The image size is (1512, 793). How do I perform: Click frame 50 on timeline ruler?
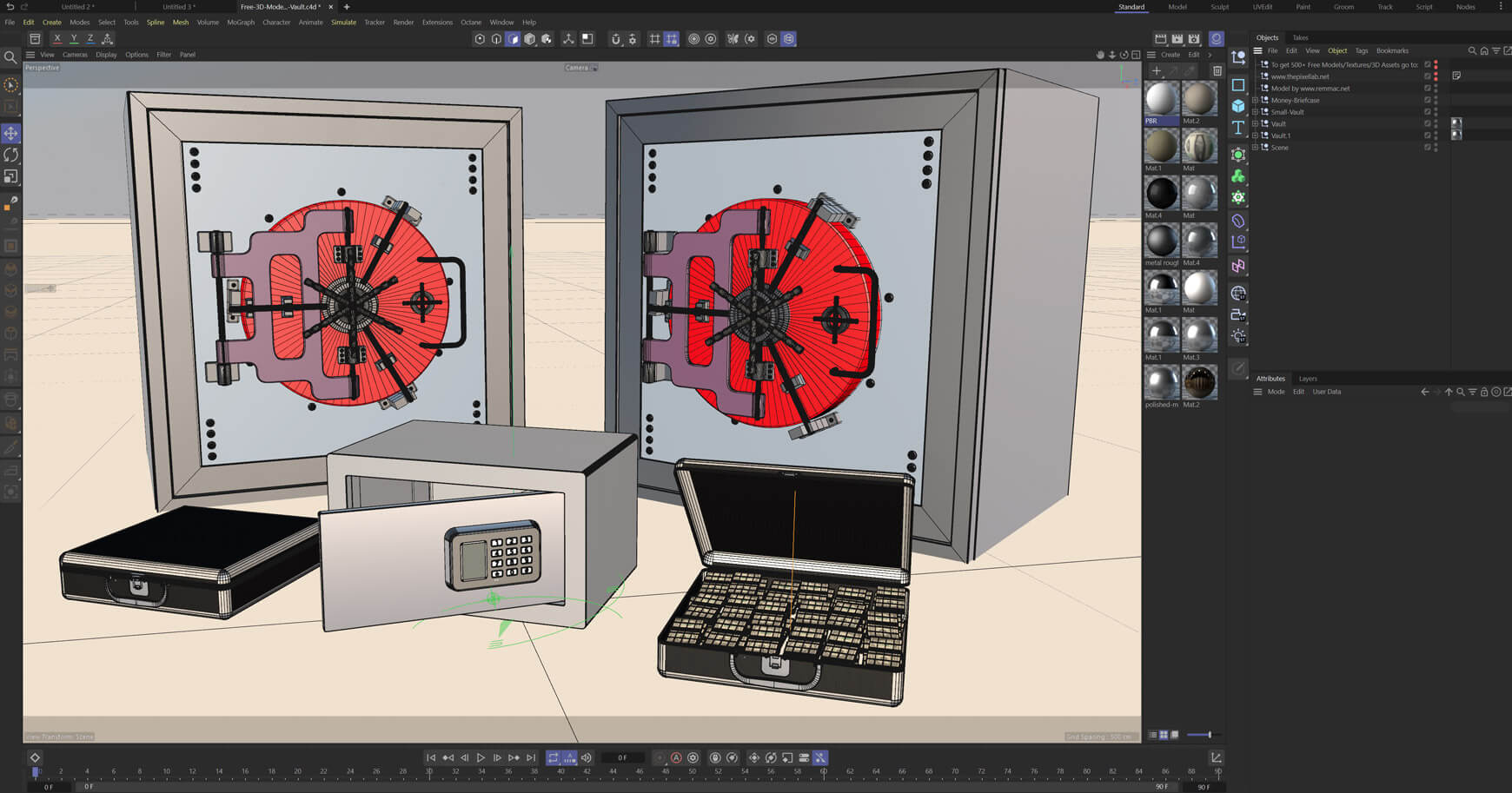pyautogui.click(x=692, y=771)
